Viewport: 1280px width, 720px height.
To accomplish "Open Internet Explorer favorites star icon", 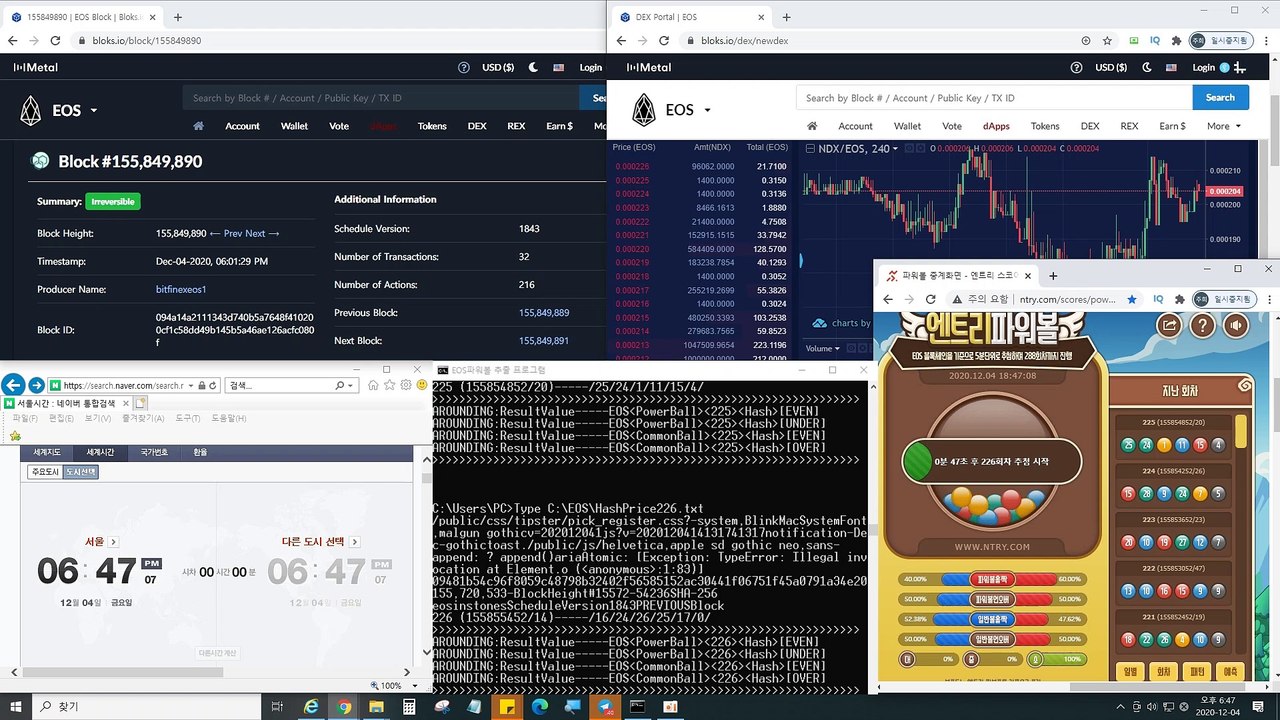I will pyautogui.click(x=390, y=385).
